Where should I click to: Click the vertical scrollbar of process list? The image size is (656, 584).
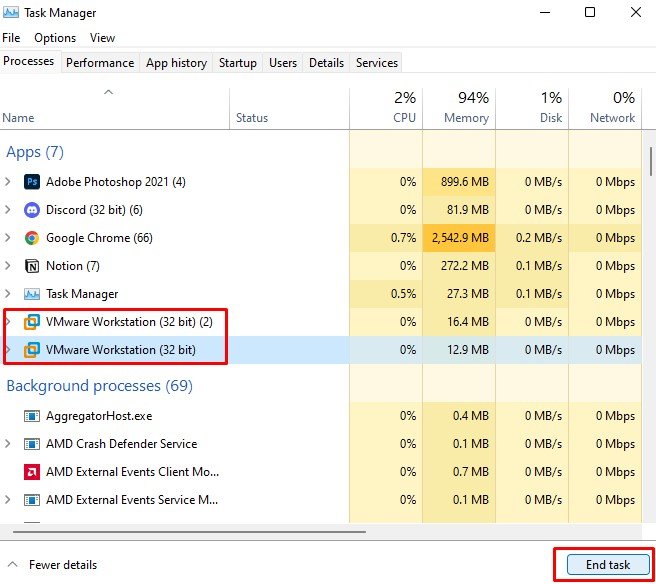[651, 160]
